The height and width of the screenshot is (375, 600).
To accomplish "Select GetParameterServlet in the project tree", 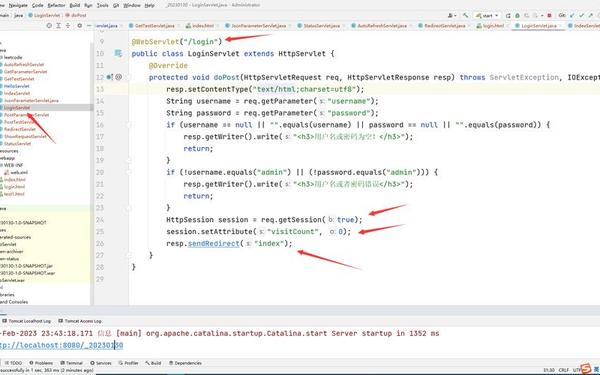I will [25, 72].
